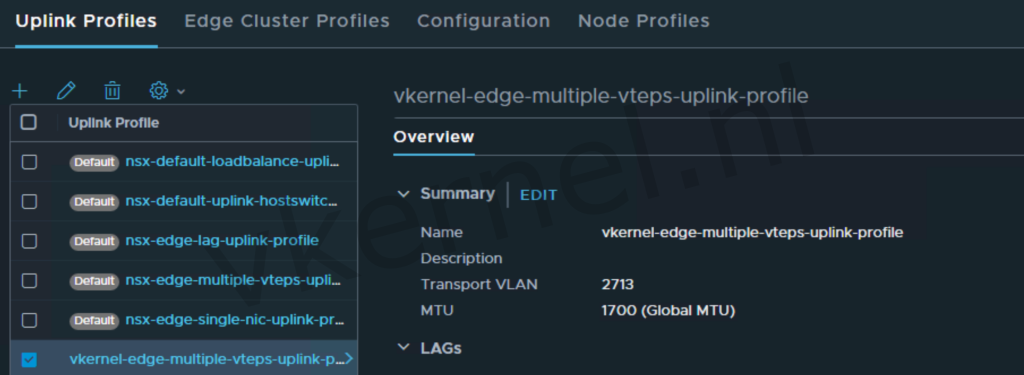Click the pencil edit icon
The height and width of the screenshot is (375, 1024).
pyautogui.click(x=66, y=91)
